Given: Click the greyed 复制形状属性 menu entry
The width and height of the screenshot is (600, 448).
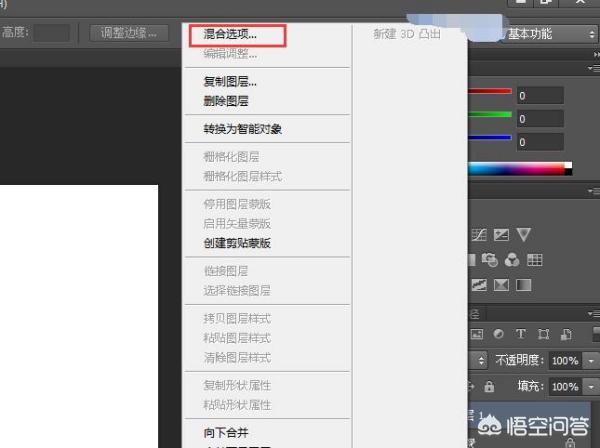Looking at the screenshot, I should click(237, 386).
